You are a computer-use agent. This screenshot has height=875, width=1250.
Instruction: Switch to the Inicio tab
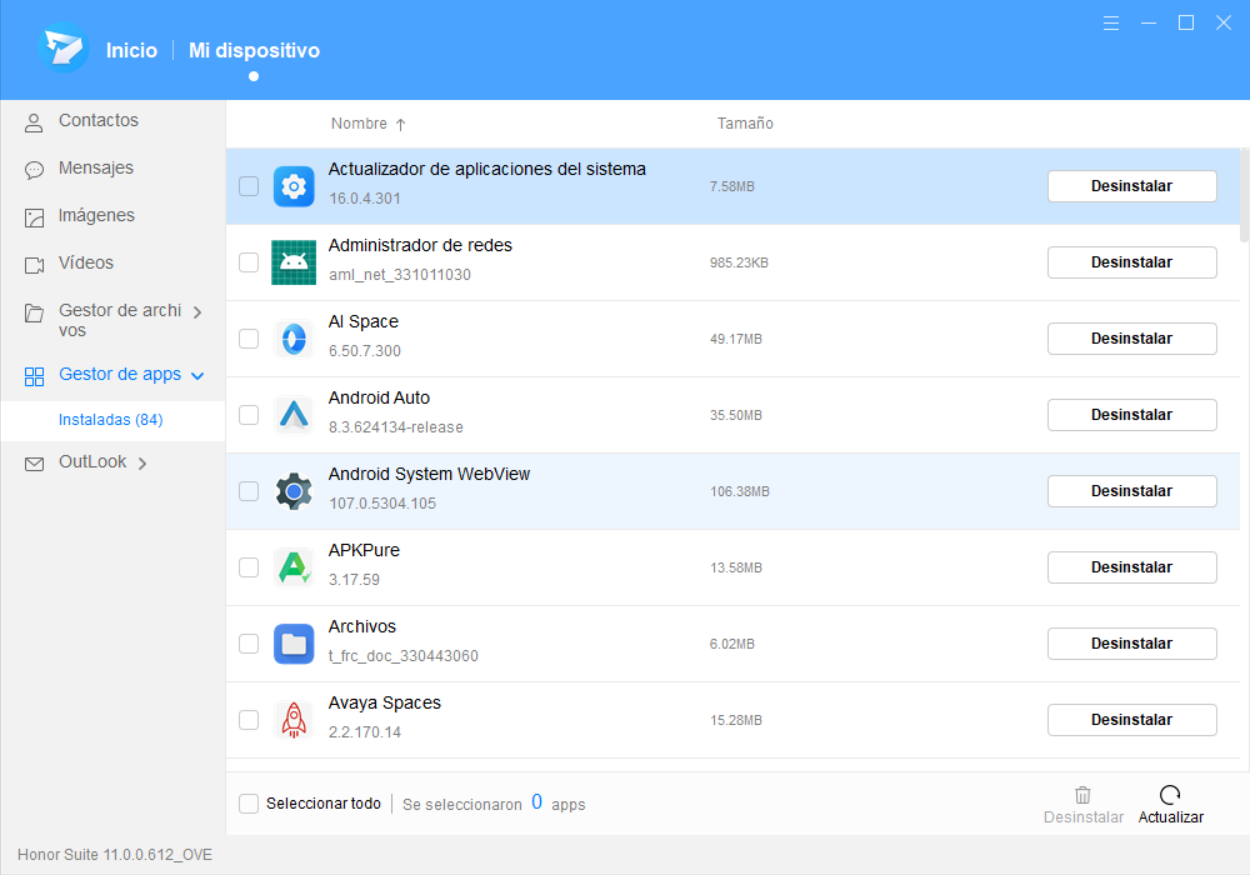132,50
